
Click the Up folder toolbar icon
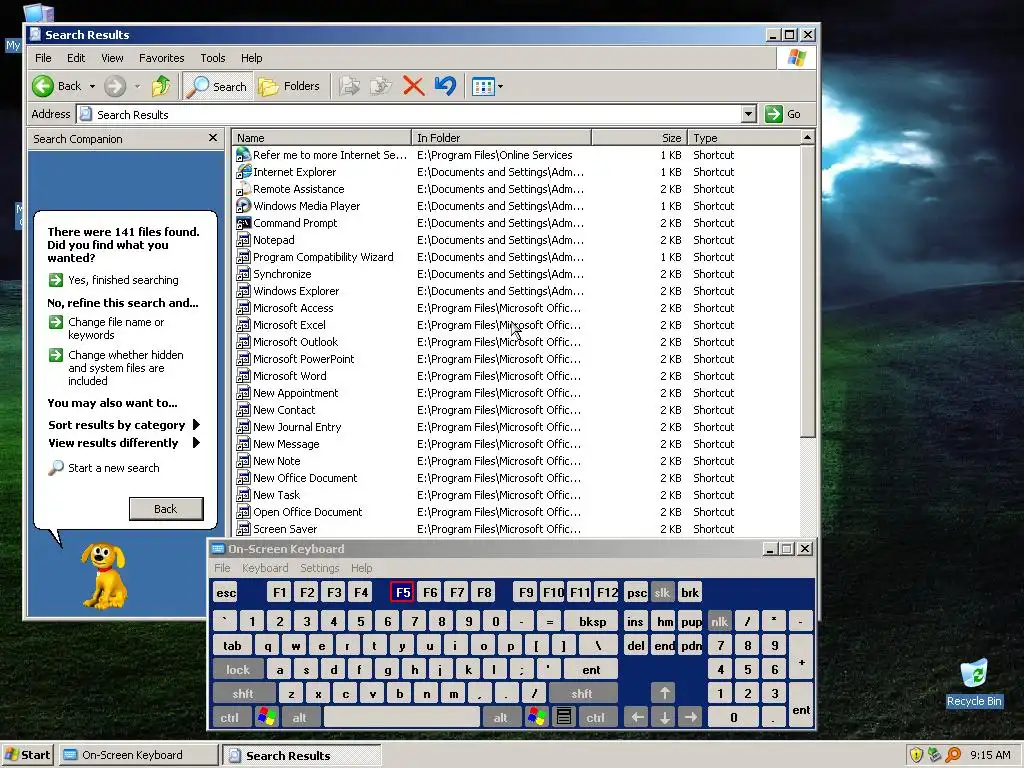point(161,86)
